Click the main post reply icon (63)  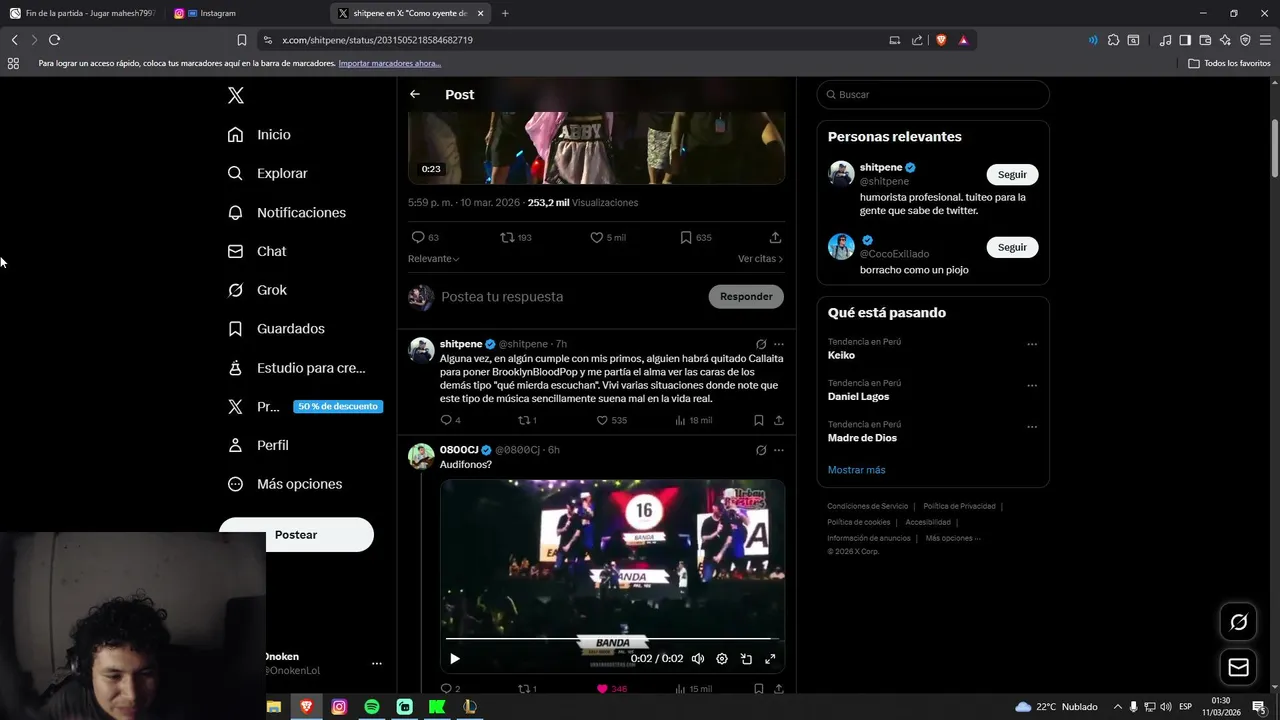coord(425,237)
